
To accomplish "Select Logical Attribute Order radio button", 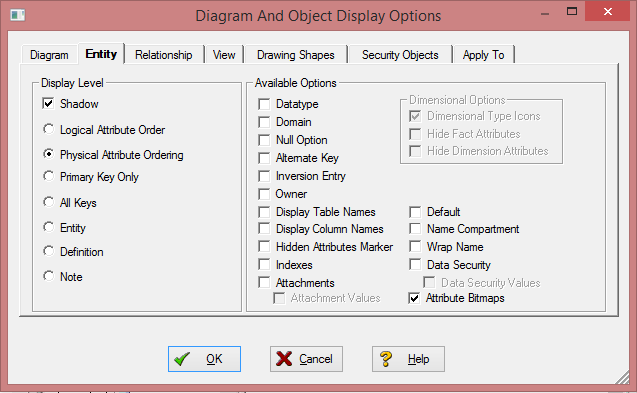I will point(49,129).
